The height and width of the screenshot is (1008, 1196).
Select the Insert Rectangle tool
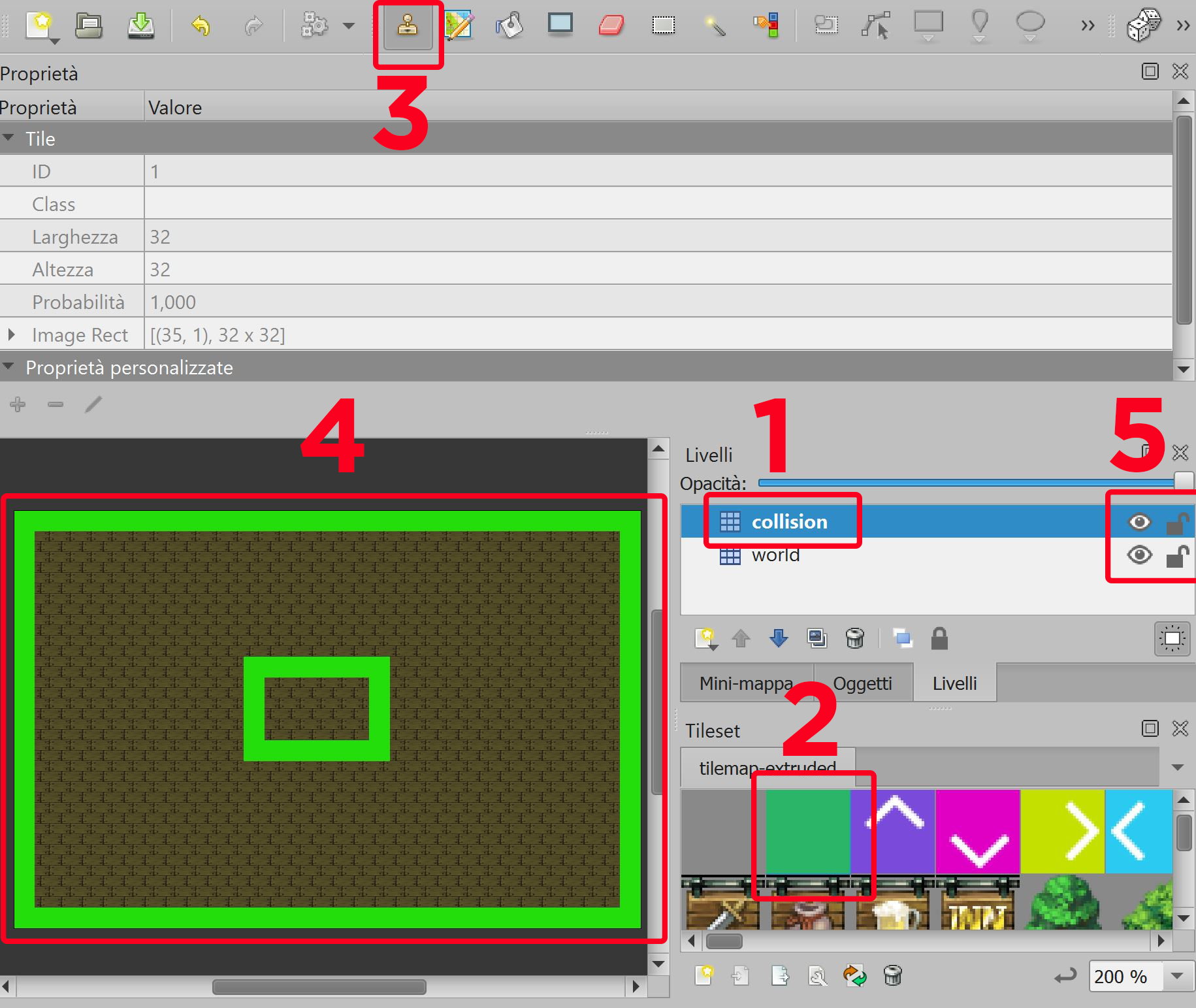click(928, 25)
